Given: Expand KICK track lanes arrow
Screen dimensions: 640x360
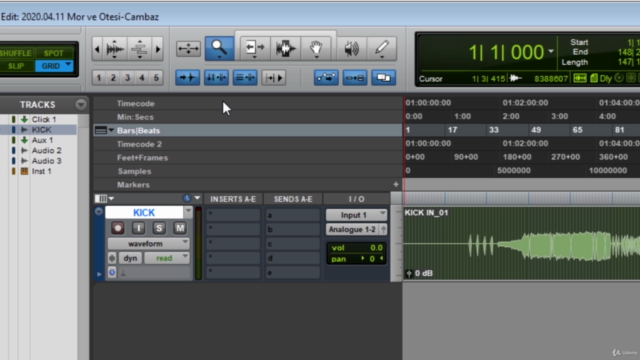Looking at the screenshot, I should click(x=99, y=274).
